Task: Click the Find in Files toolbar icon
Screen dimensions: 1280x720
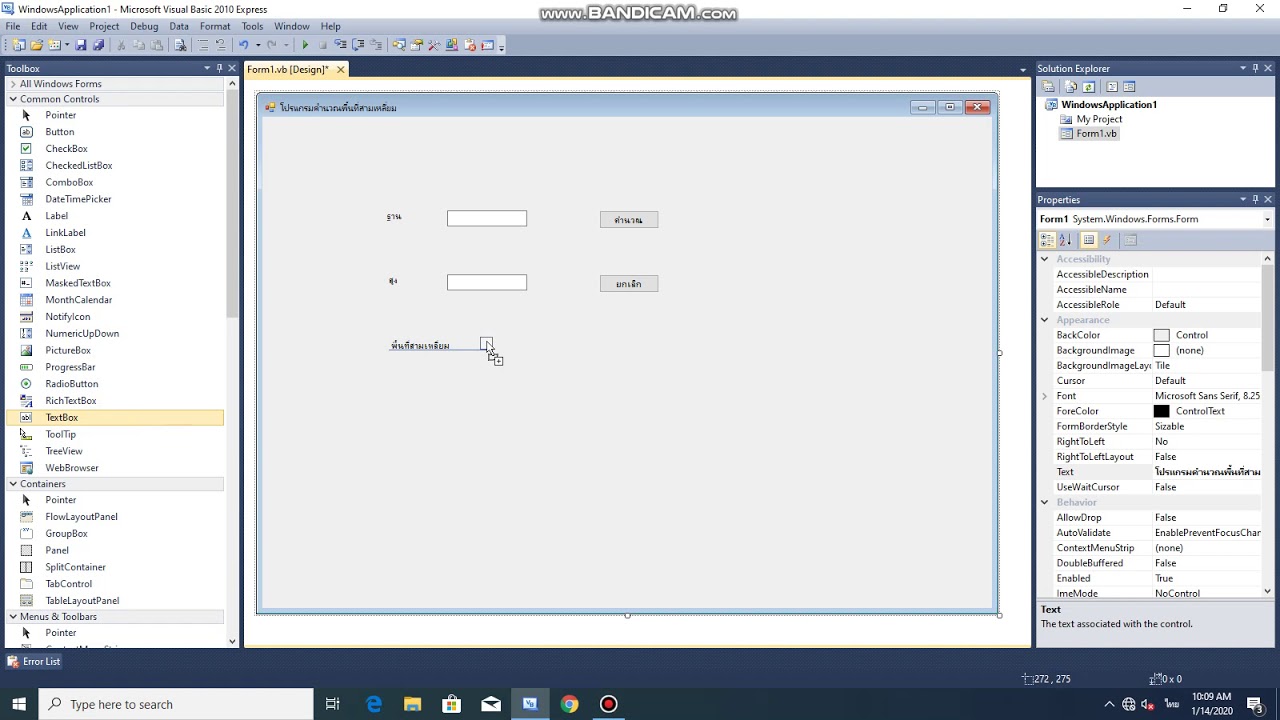Action: pos(180,45)
